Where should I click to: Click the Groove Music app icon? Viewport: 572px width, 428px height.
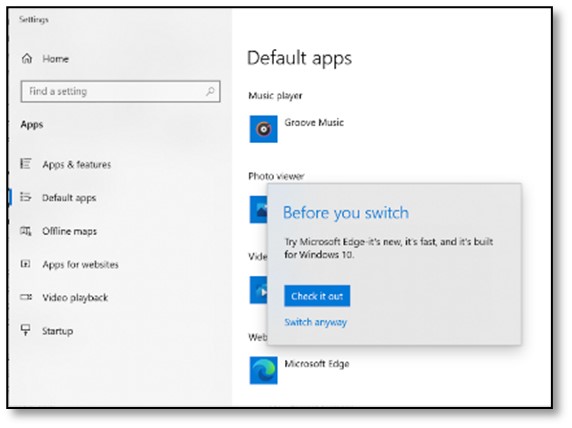coord(263,129)
